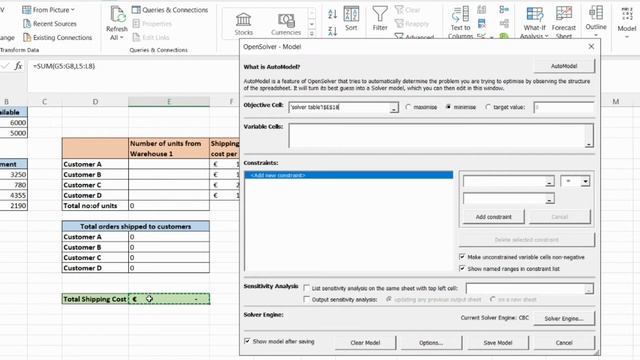
Task: Click constraint left-hand side range selector
Action: 550,182
